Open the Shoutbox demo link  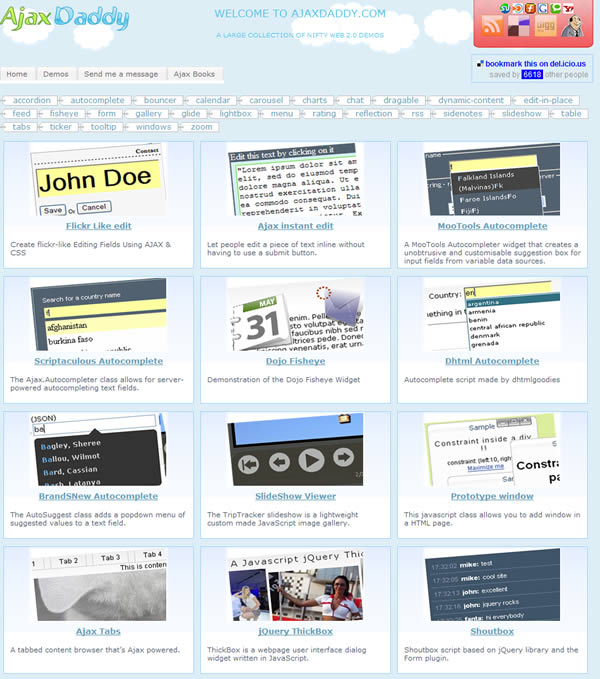coord(491,631)
